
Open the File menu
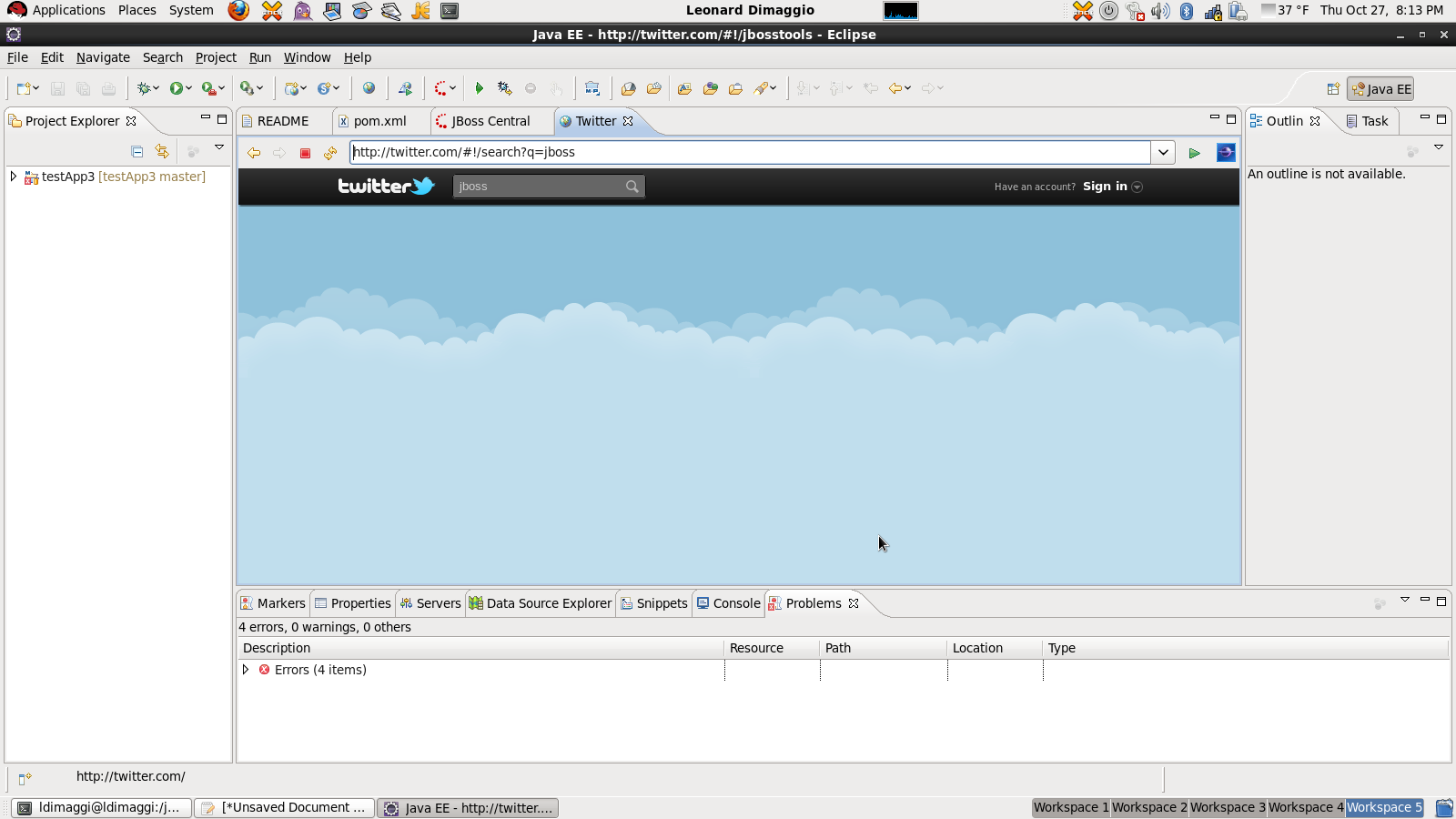(17, 57)
